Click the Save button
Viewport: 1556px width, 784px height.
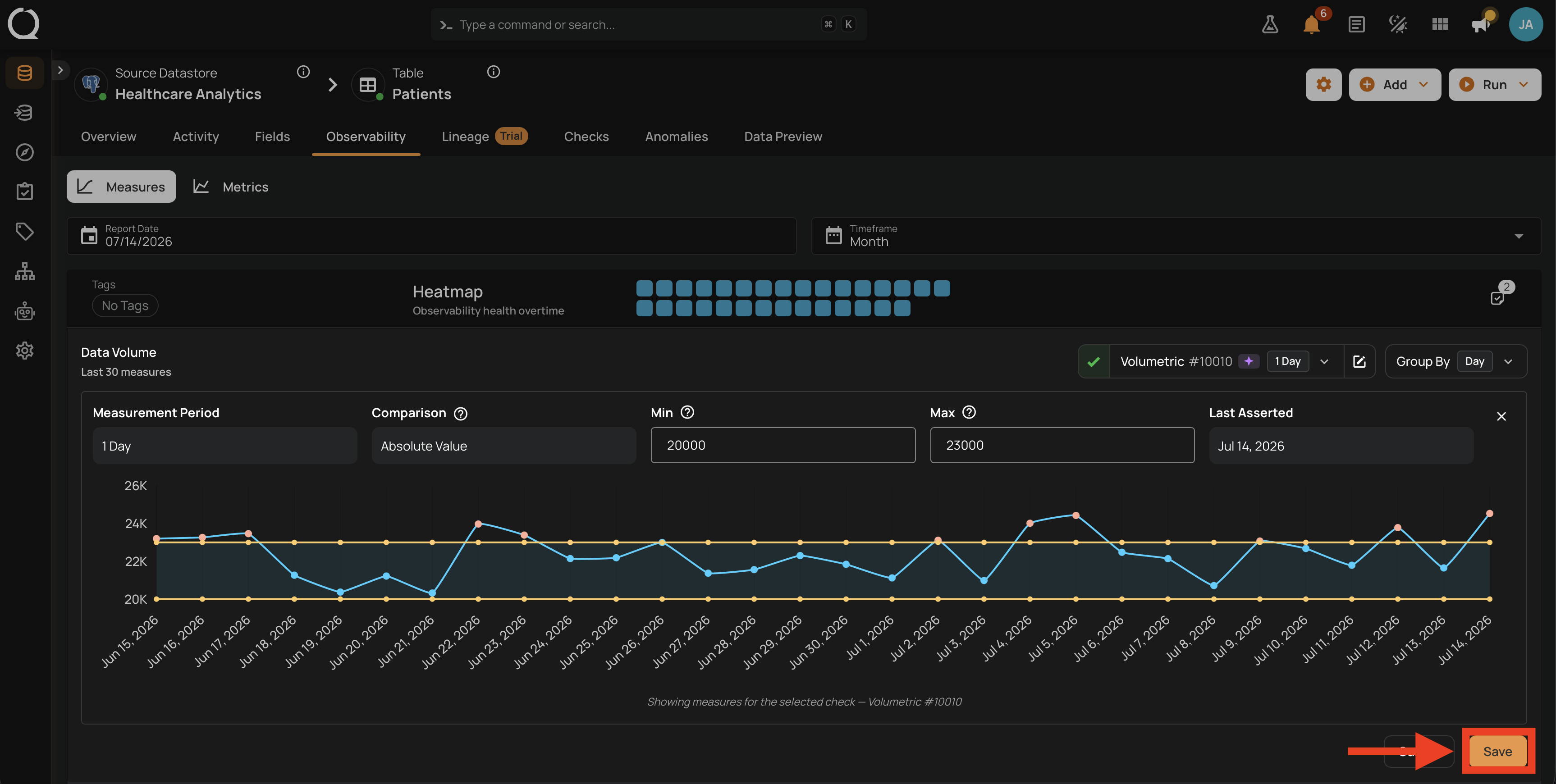(x=1497, y=751)
